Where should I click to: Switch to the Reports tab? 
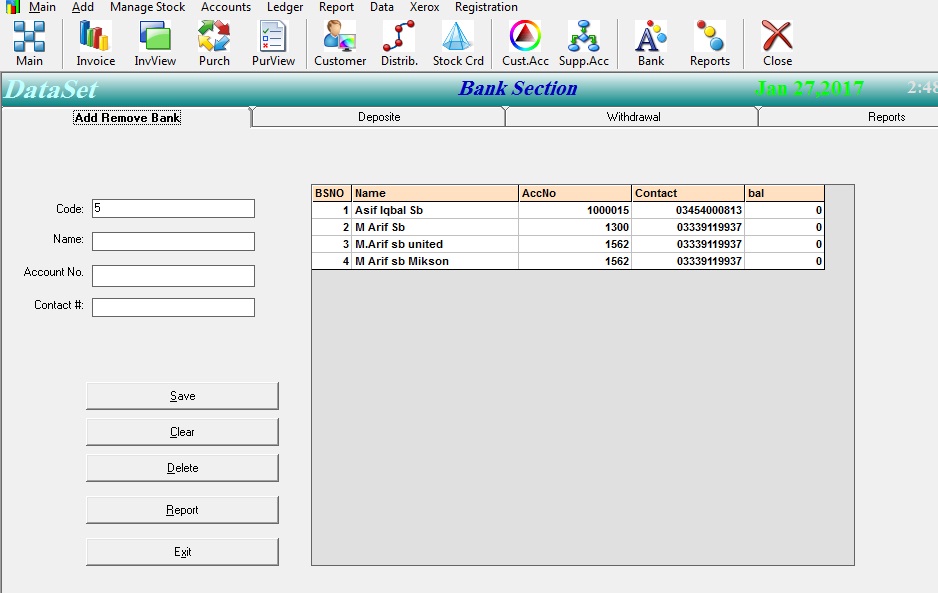[886, 117]
